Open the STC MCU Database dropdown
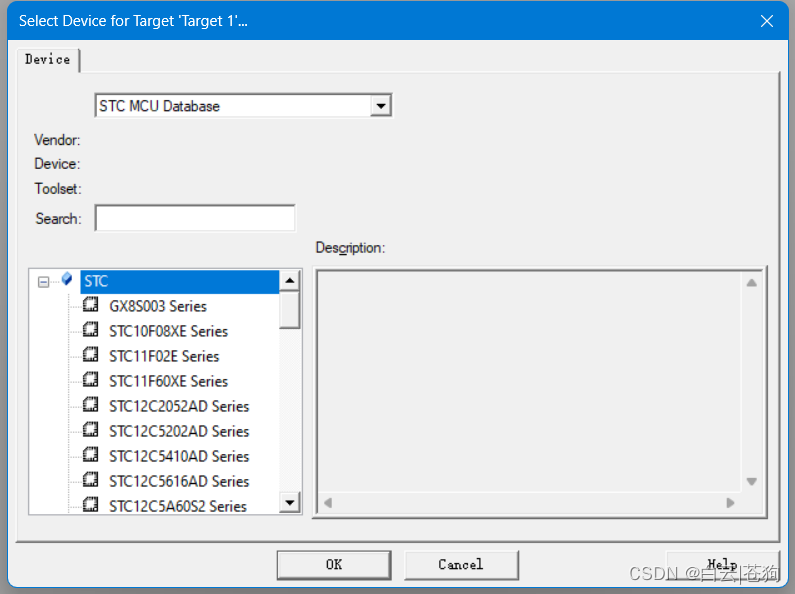The height and width of the screenshot is (594, 795). click(381, 106)
